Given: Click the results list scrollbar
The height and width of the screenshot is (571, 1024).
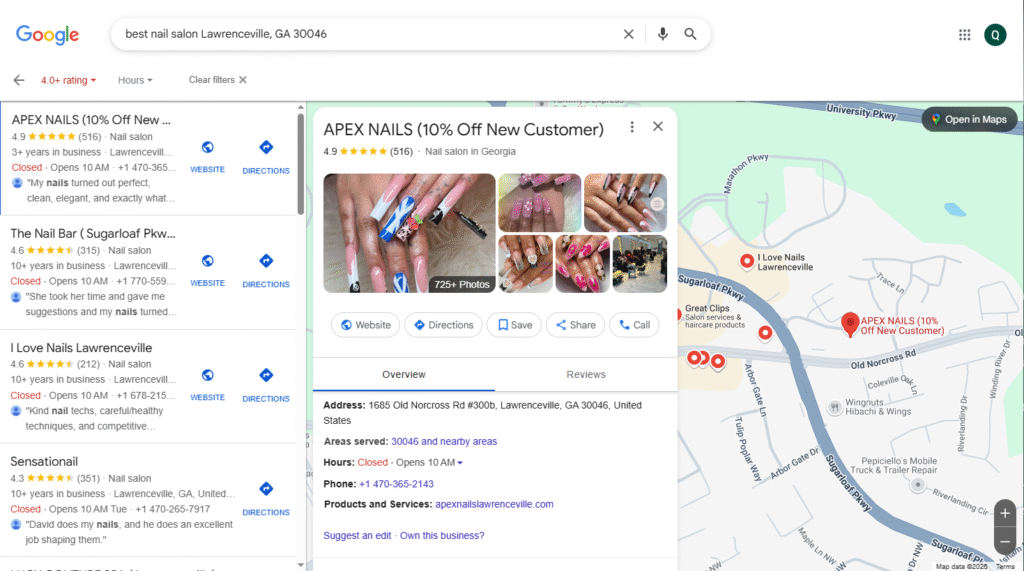Looking at the screenshot, I should pyautogui.click(x=300, y=164).
